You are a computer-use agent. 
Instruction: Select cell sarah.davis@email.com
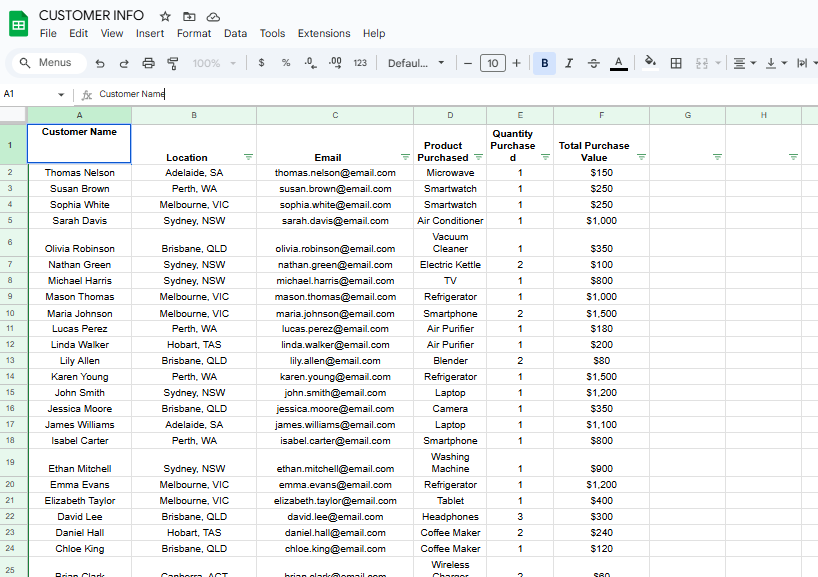(x=335, y=221)
